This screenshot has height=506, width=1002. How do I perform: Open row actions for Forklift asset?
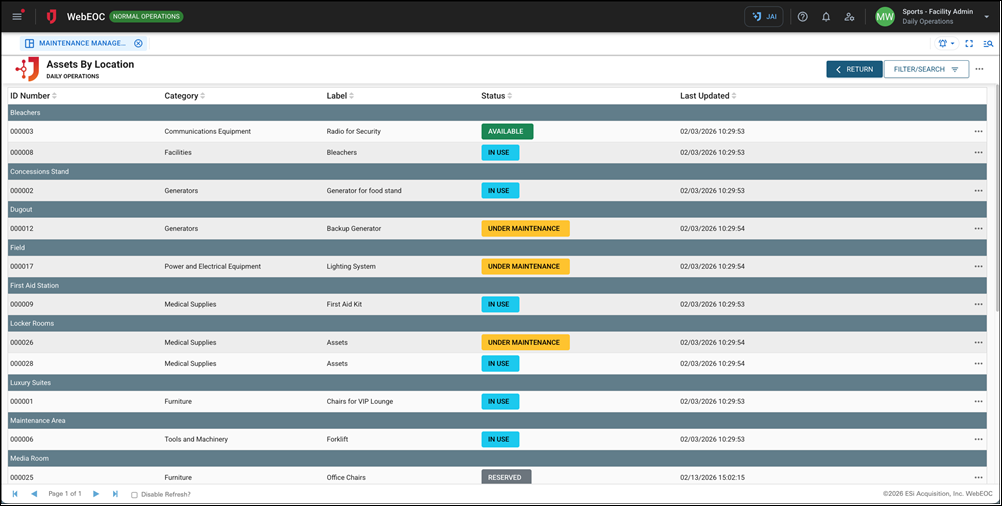point(978,439)
